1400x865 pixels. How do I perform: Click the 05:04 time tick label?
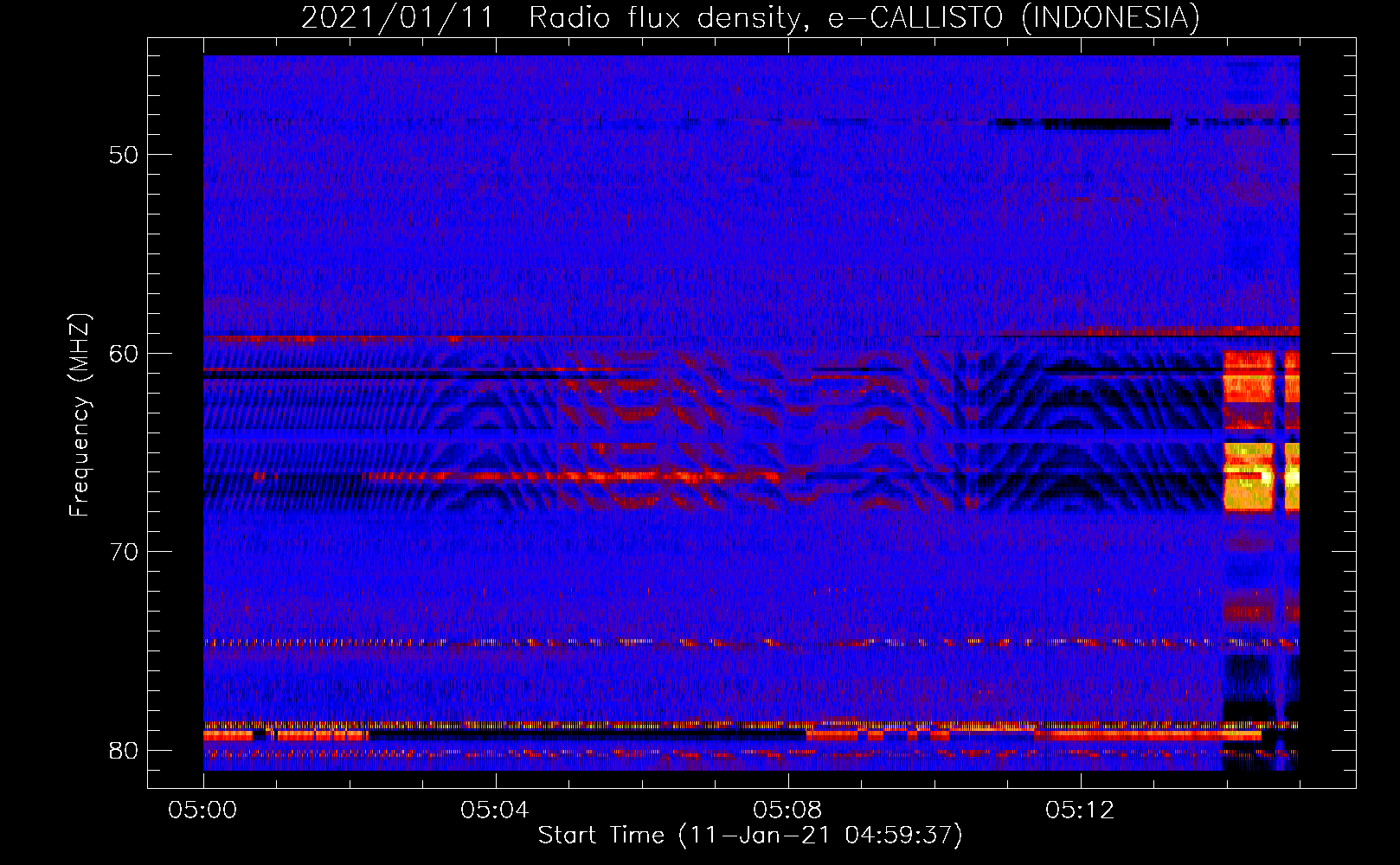(496, 811)
